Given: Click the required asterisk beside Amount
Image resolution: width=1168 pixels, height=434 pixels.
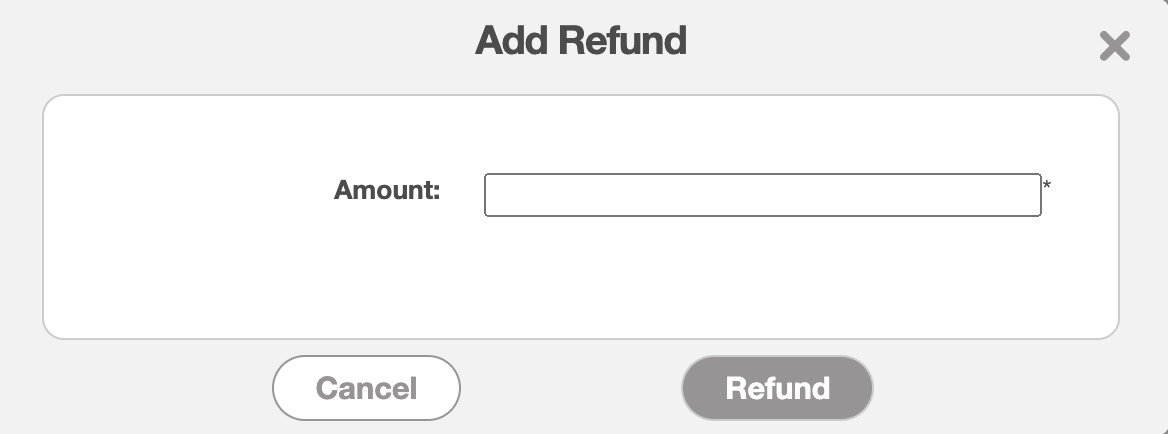Looking at the screenshot, I should 1047,186.
